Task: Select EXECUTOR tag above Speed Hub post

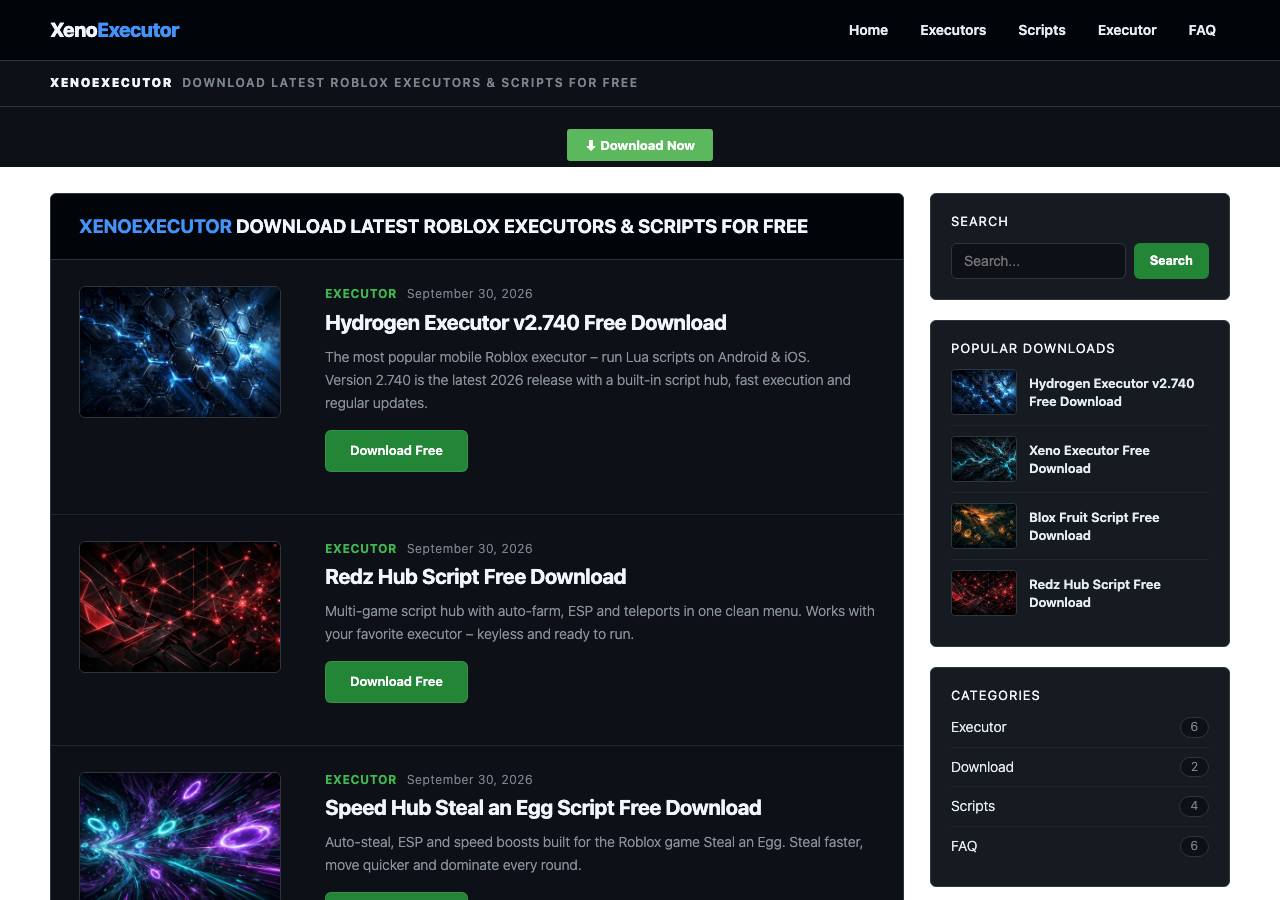Action: coord(361,779)
